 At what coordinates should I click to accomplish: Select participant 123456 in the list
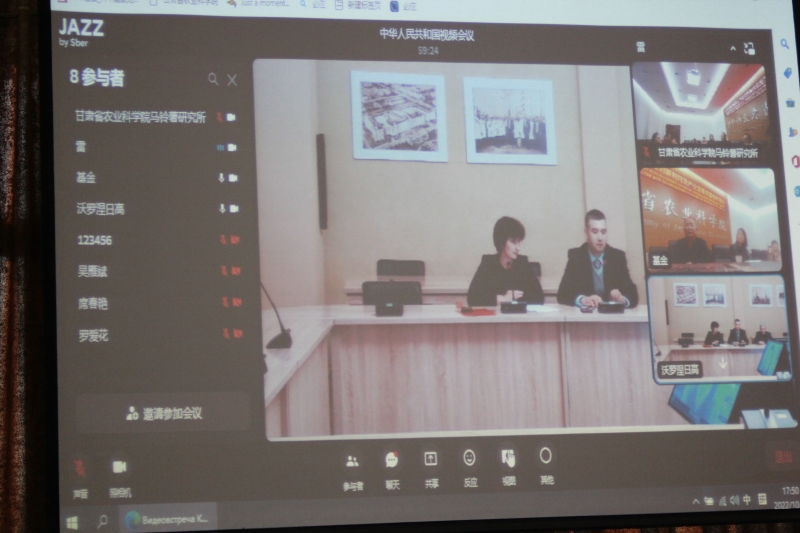click(95, 240)
